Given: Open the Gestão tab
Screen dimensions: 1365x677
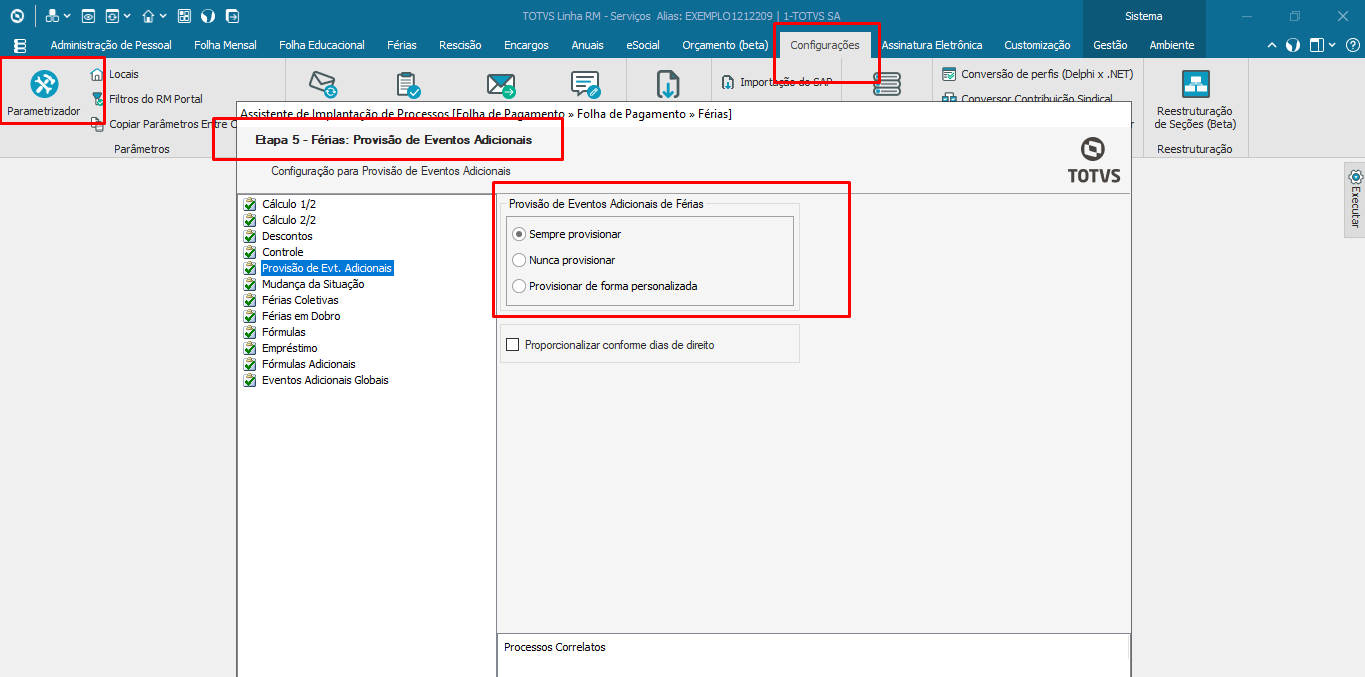Looking at the screenshot, I should (1110, 45).
